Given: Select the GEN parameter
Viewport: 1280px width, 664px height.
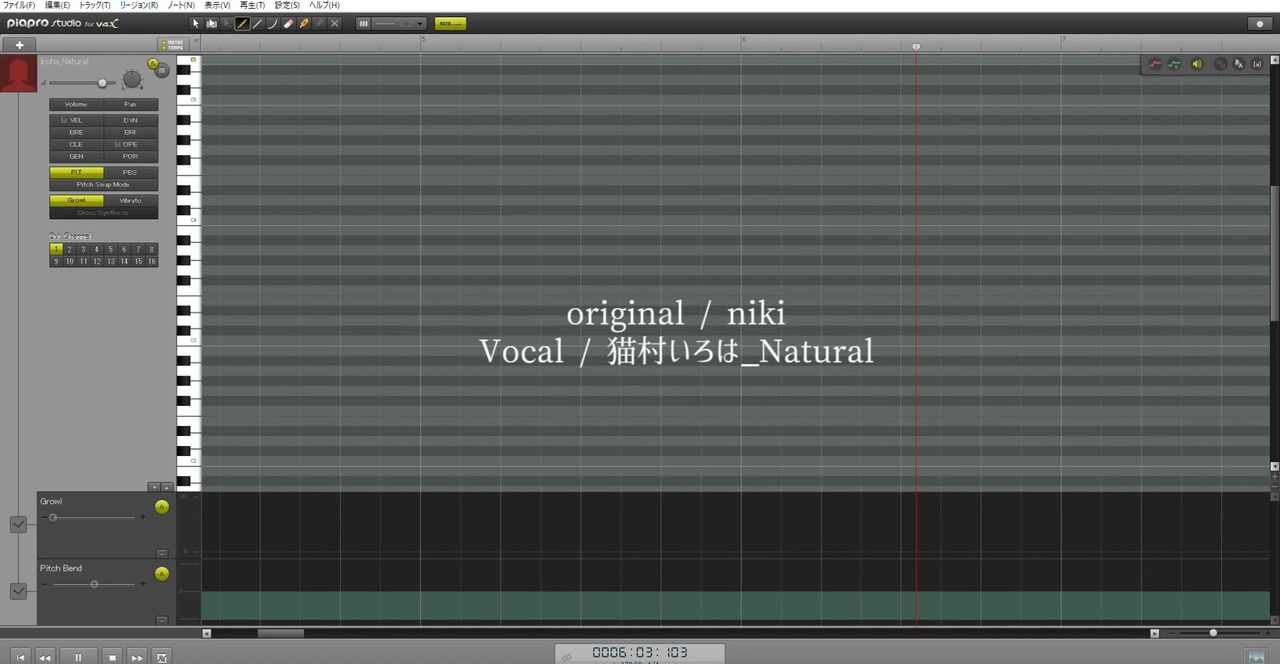Looking at the screenshot, I should [x=76, y=156].
